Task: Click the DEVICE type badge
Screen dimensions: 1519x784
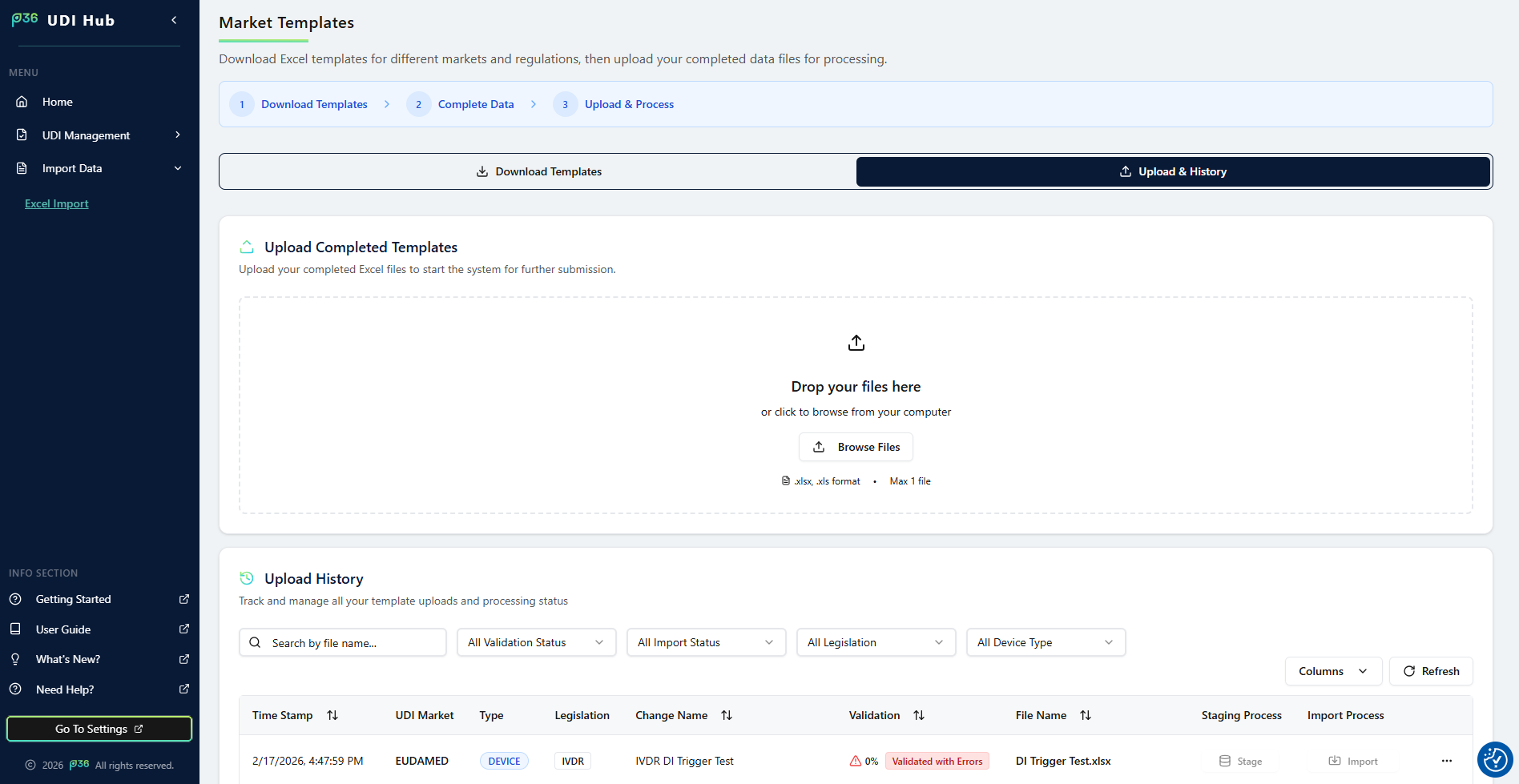Action: point(504,761)
